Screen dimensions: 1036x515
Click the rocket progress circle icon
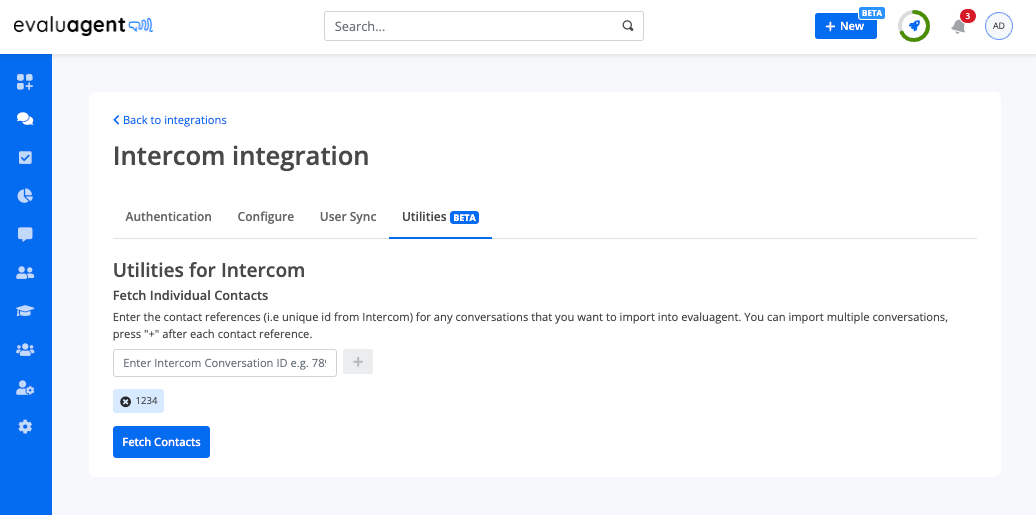tap(914, 26)
